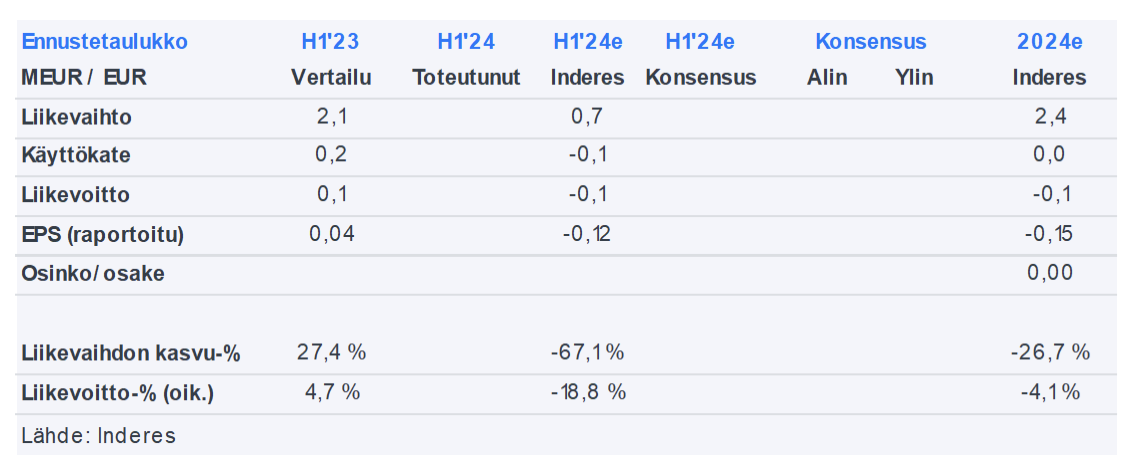Select the Alin column label
Image resolution: width=1140 pixels, height=460 pixels.
coord(827,78)
